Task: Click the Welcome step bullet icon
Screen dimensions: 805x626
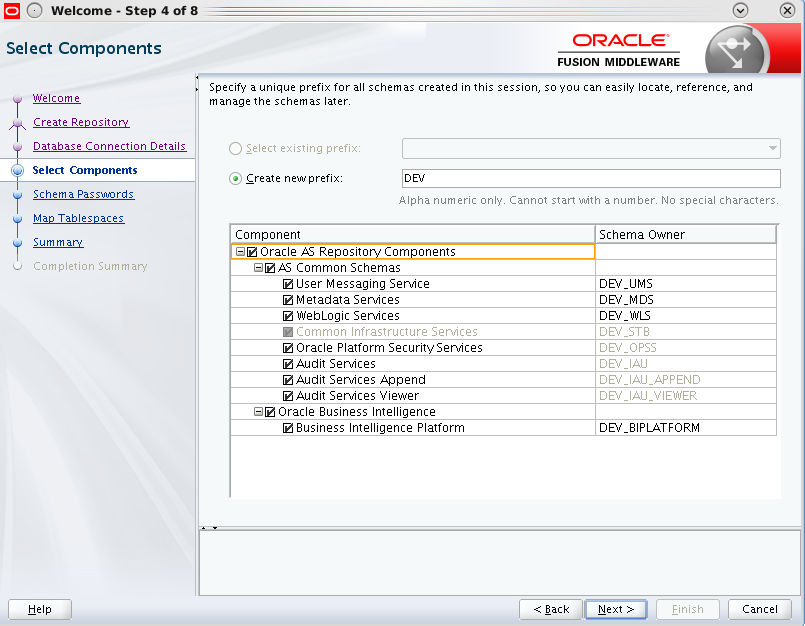Action: [17, 98]
